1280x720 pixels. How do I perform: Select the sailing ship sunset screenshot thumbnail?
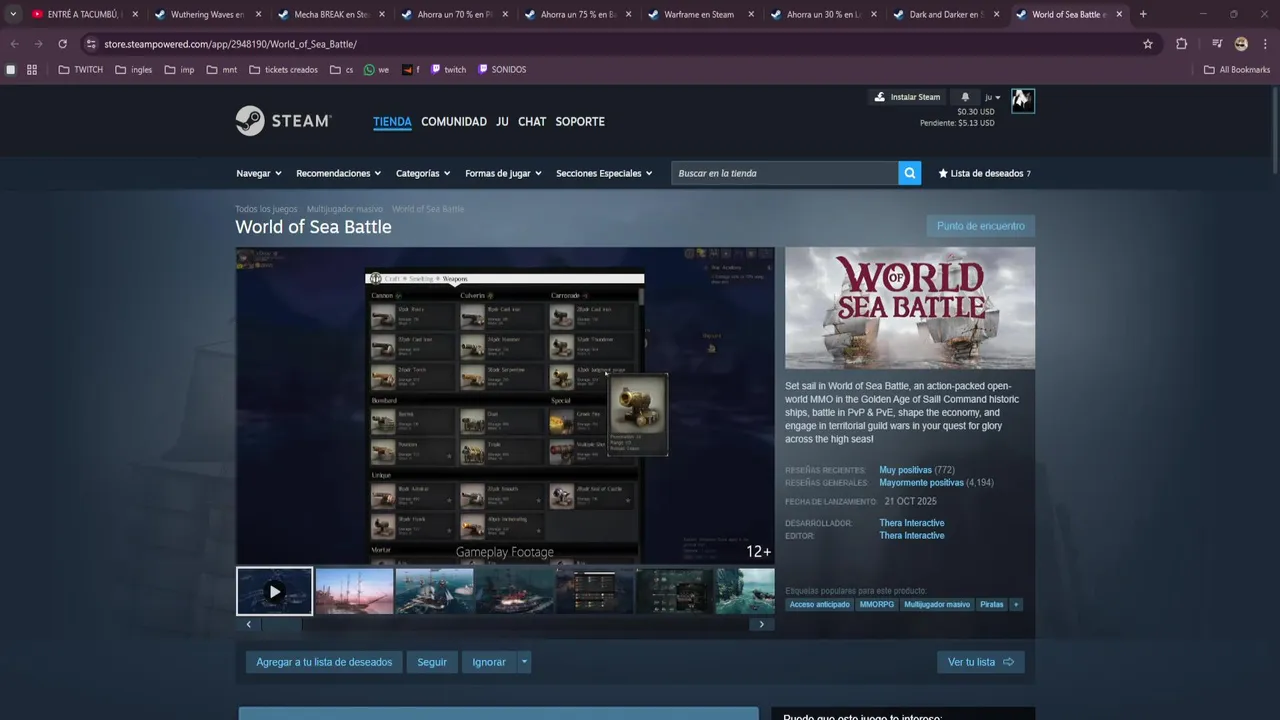(354, 591)
